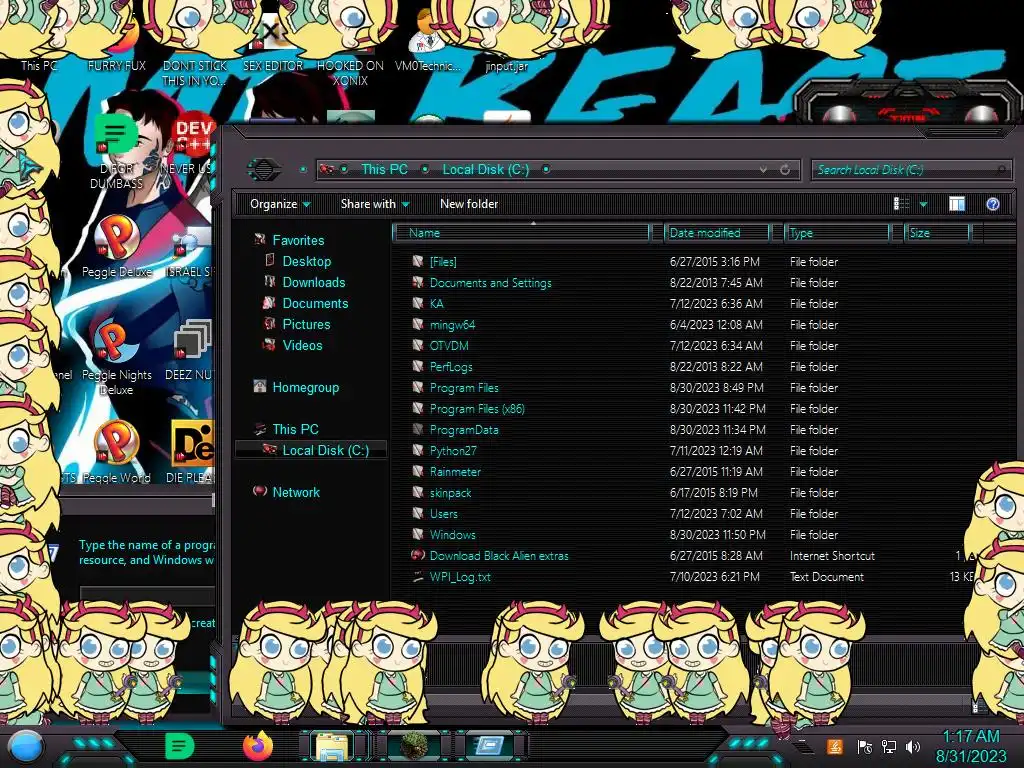
Task: Select Favorites in the navigation pane
Action: click(x=298, y=240)
